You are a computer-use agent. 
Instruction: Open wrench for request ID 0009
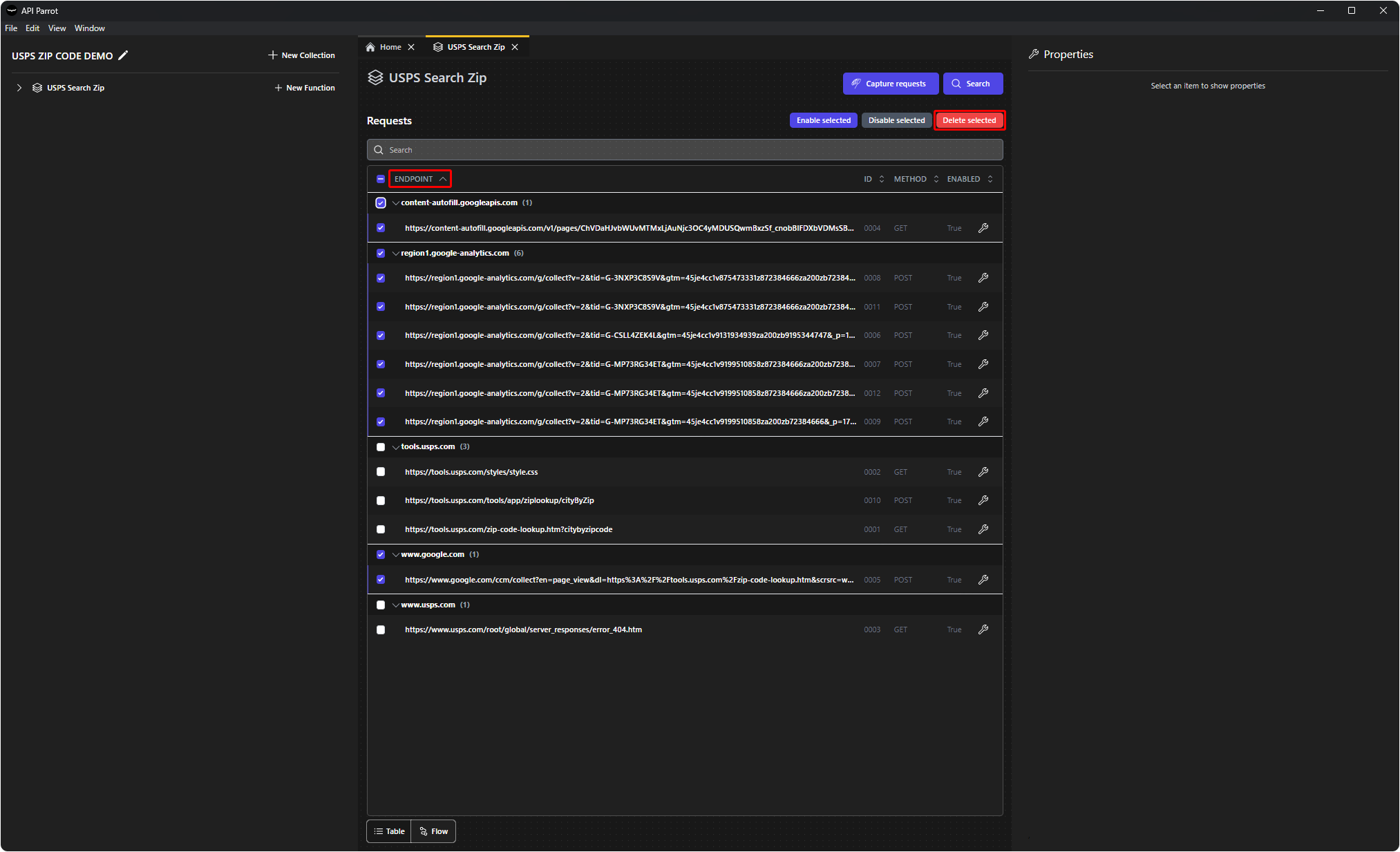pyautogui.click(x=983, y=422)
